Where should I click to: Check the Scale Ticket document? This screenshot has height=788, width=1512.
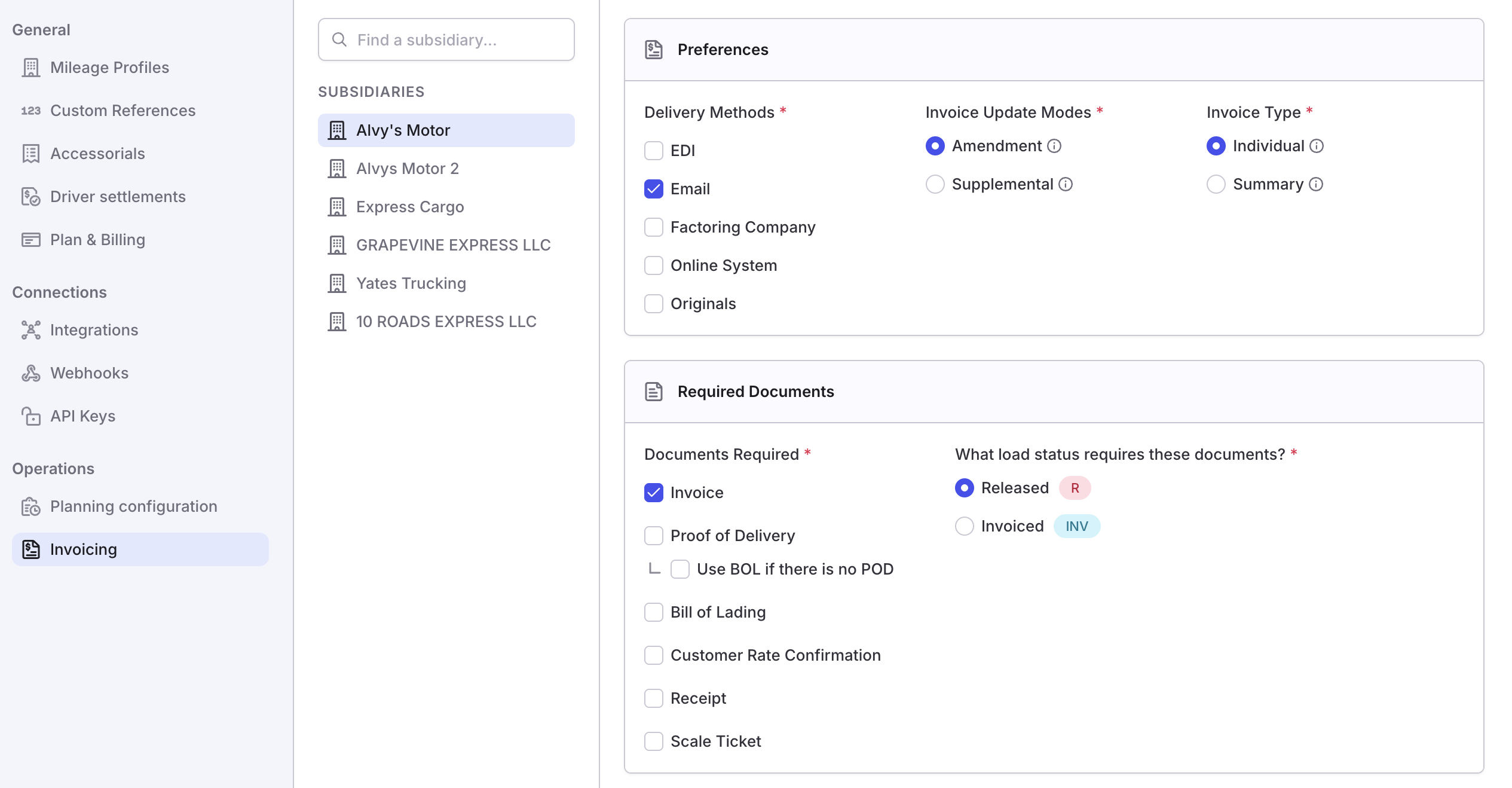pyautogui.click(x=654, y=741)
